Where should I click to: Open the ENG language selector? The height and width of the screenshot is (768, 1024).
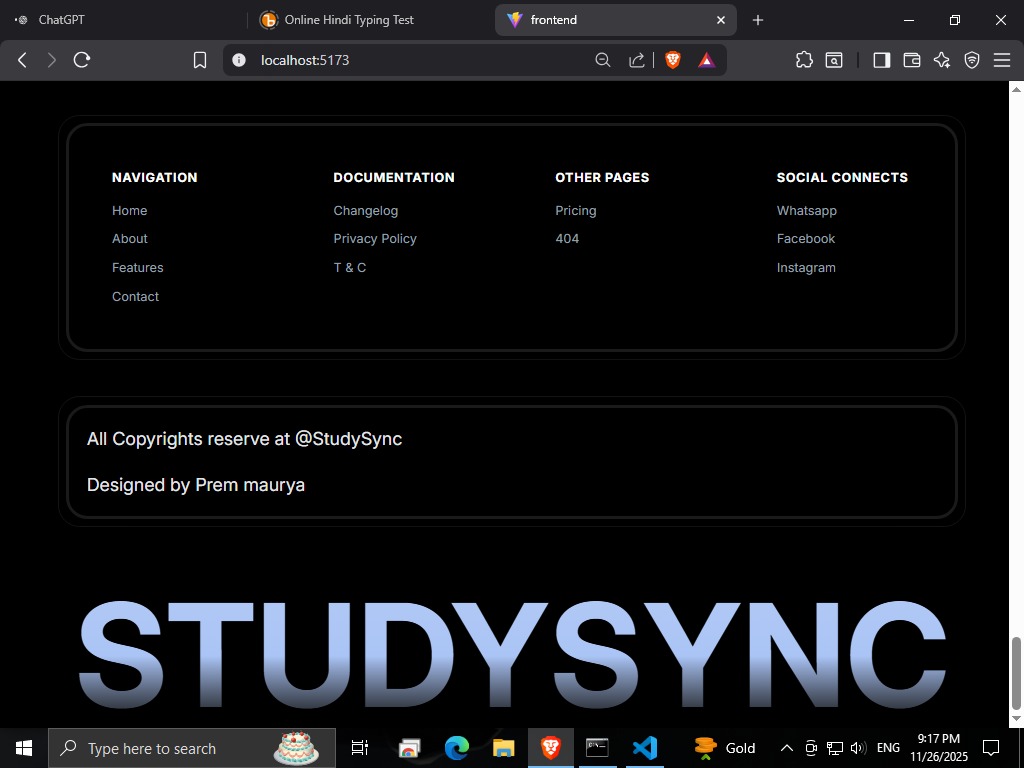point(887,747)
